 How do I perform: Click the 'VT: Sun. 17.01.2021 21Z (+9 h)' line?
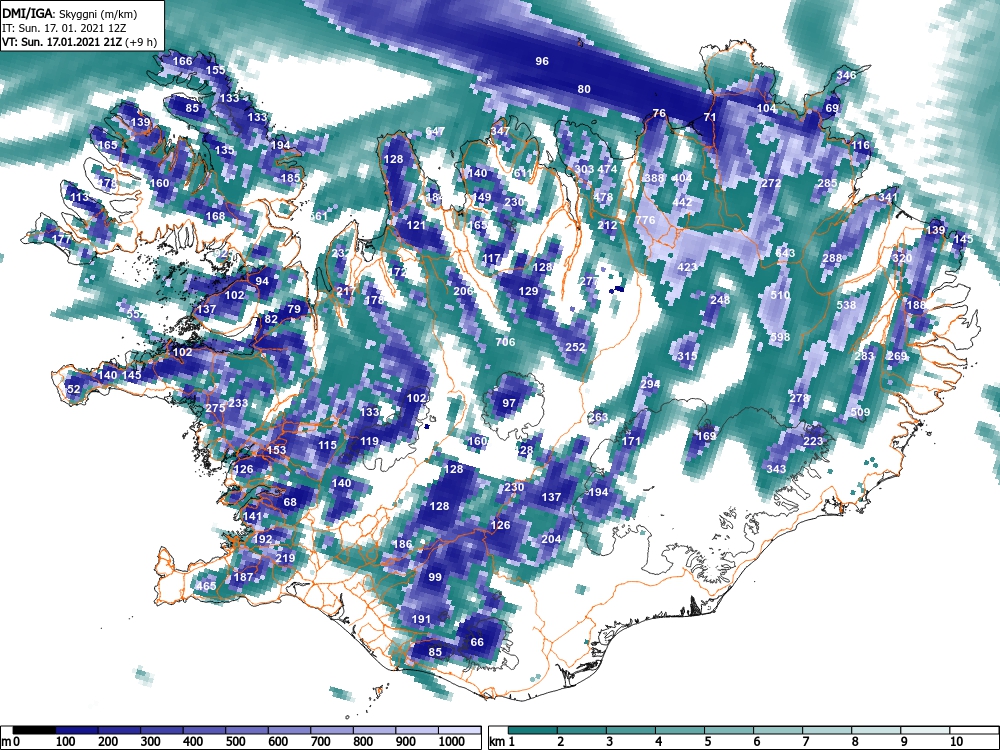(79, 42)
